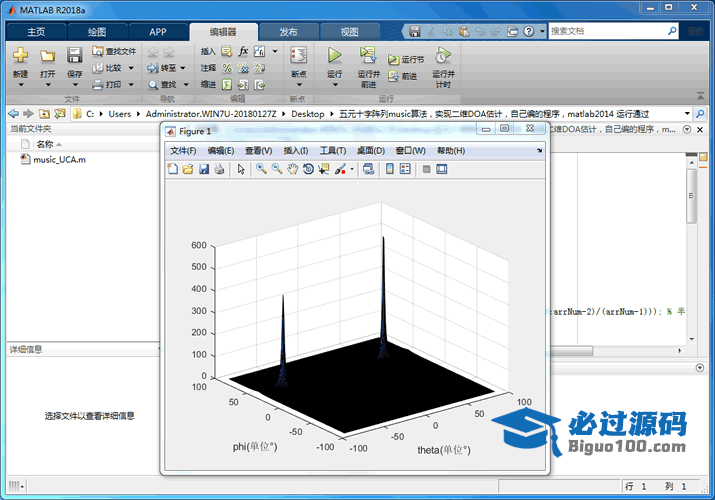Expand the Compare (比较) dropdown arrow
This screenshot has height=500, width=715.
pos(131,68)
